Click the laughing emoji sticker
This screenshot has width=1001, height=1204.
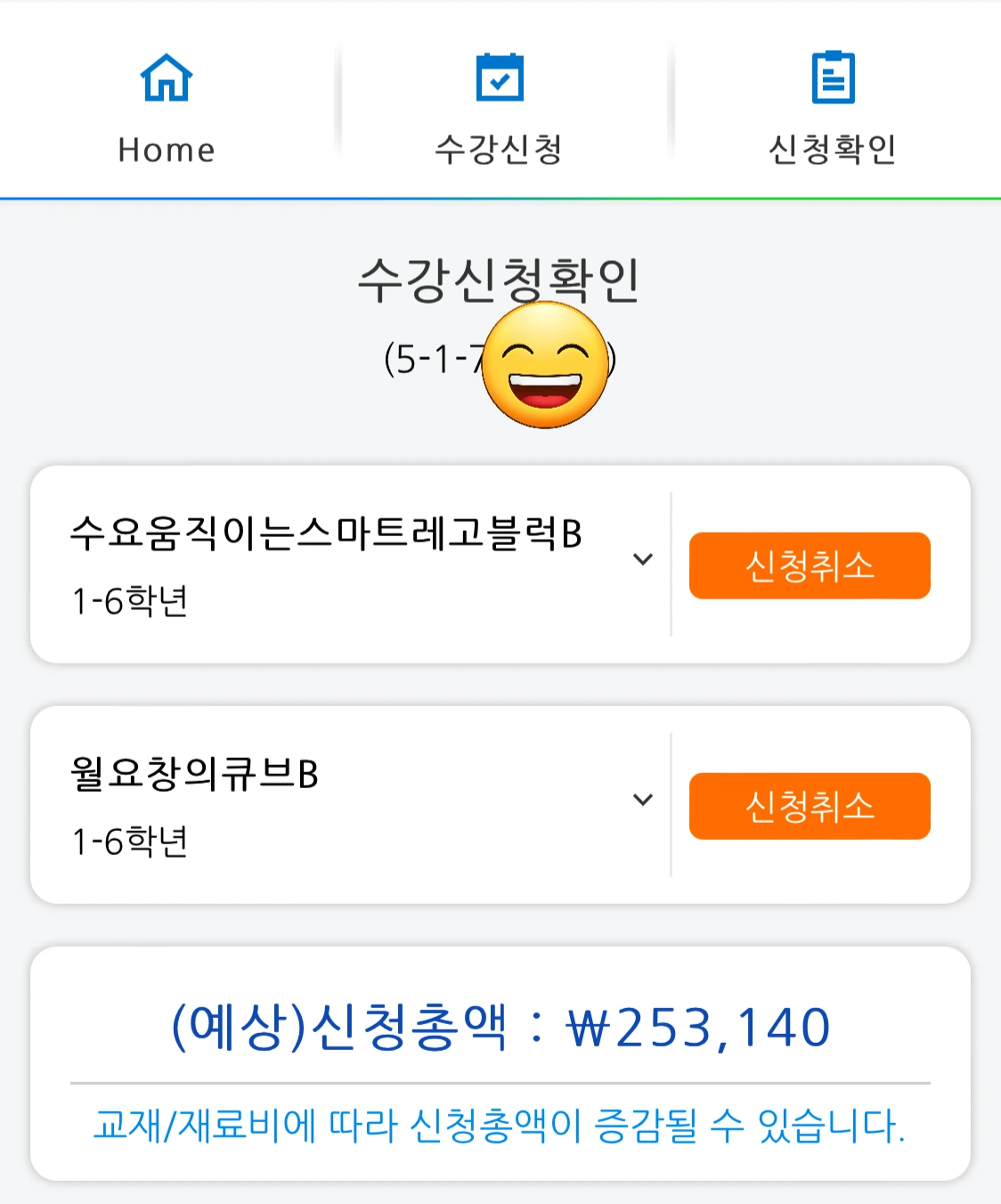546,365
